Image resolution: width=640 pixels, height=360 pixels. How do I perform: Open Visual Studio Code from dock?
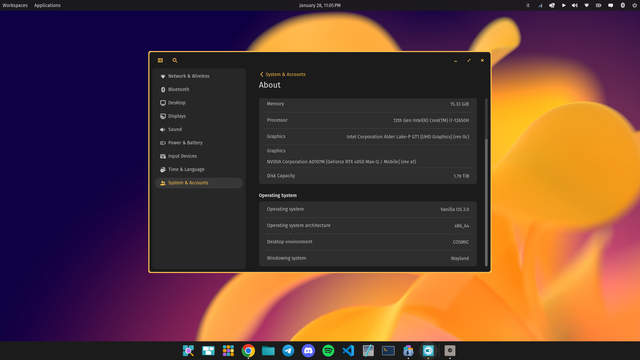point(348,351)
